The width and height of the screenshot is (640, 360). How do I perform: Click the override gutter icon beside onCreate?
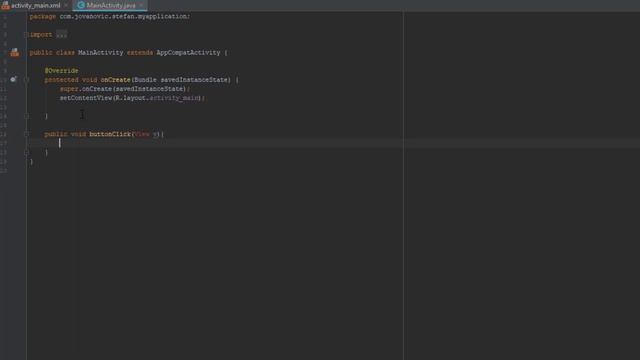coord(13,79)
